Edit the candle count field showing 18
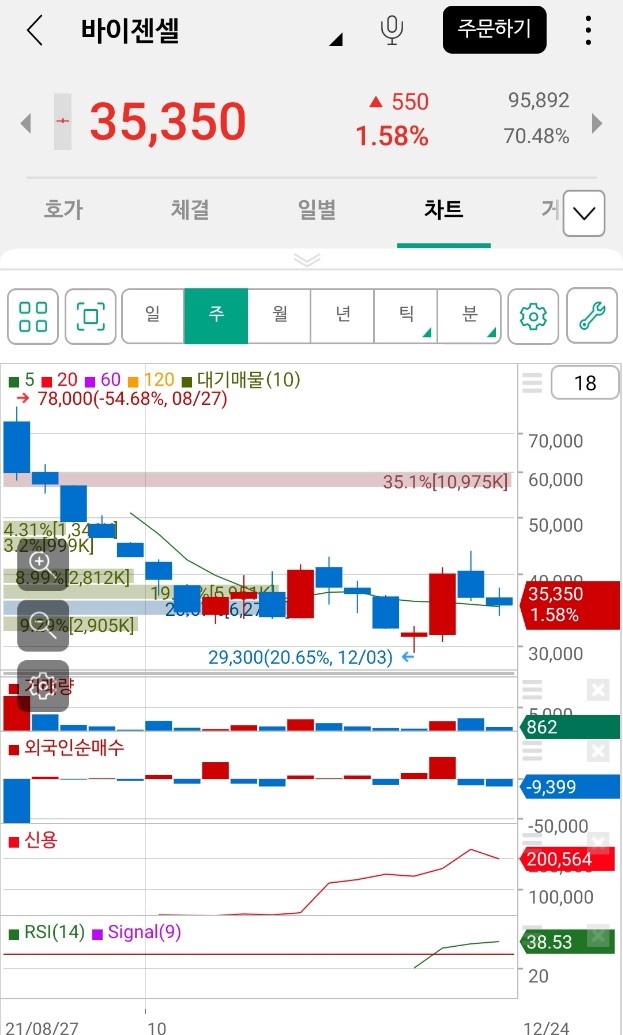Viewport: 623px width, 1035px height. pos(585,383)
